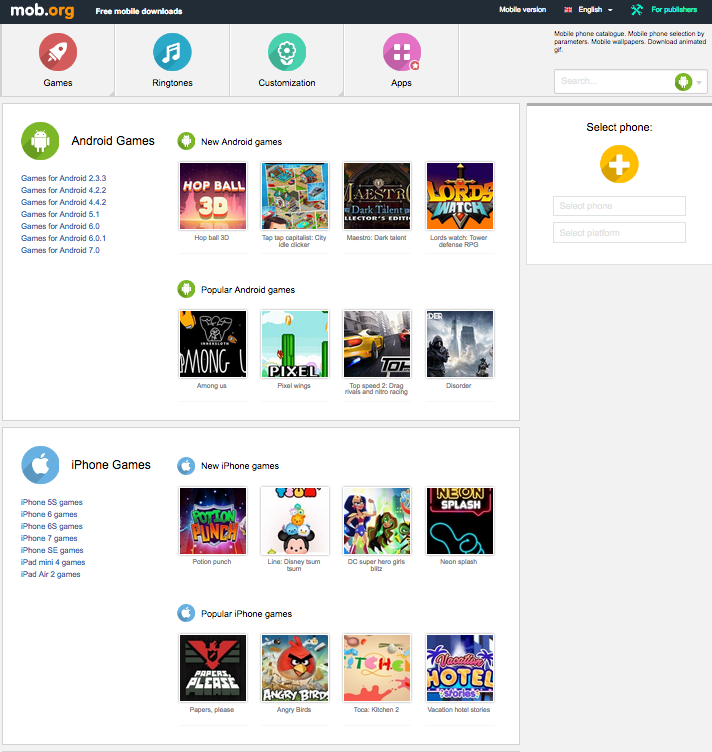This screenshot has width=712, height=752.
Task: Open Papers, please game thumbnail
Action: [213, 668]
